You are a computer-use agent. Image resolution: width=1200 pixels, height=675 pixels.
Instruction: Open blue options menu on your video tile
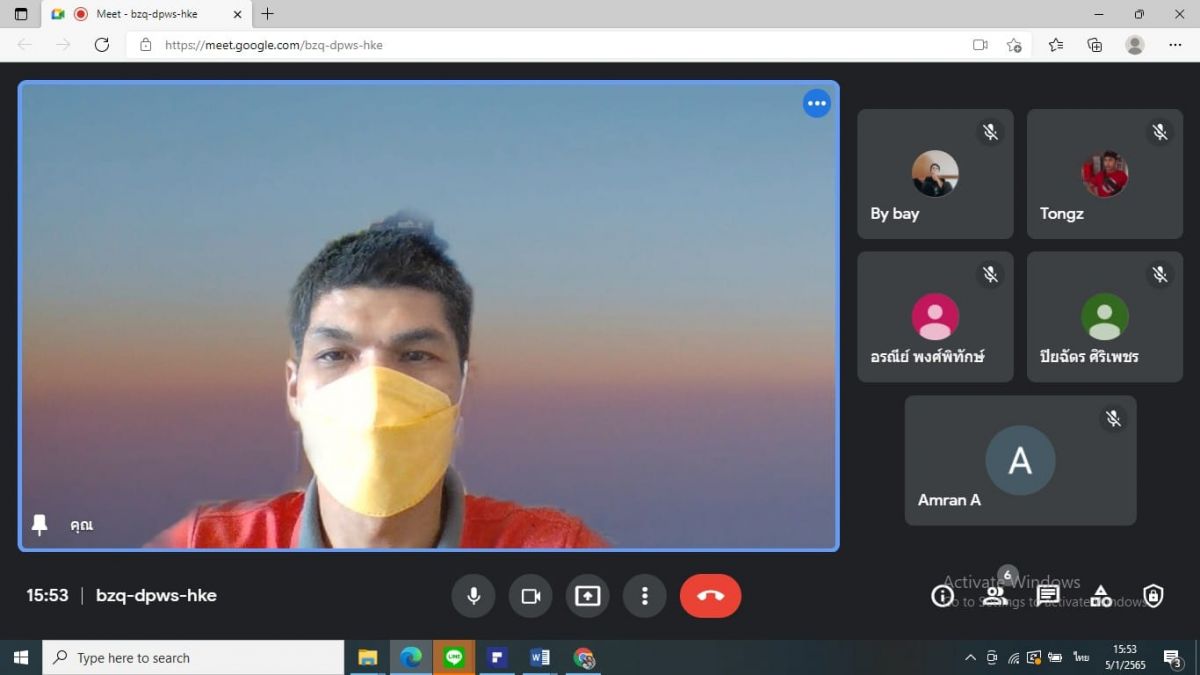[817, 104]
